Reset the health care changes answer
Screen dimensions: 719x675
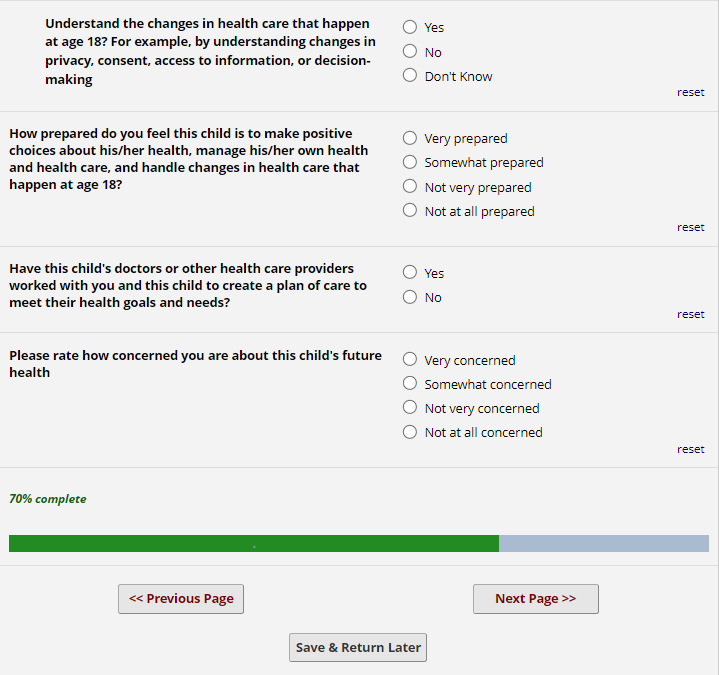[690, 92]
